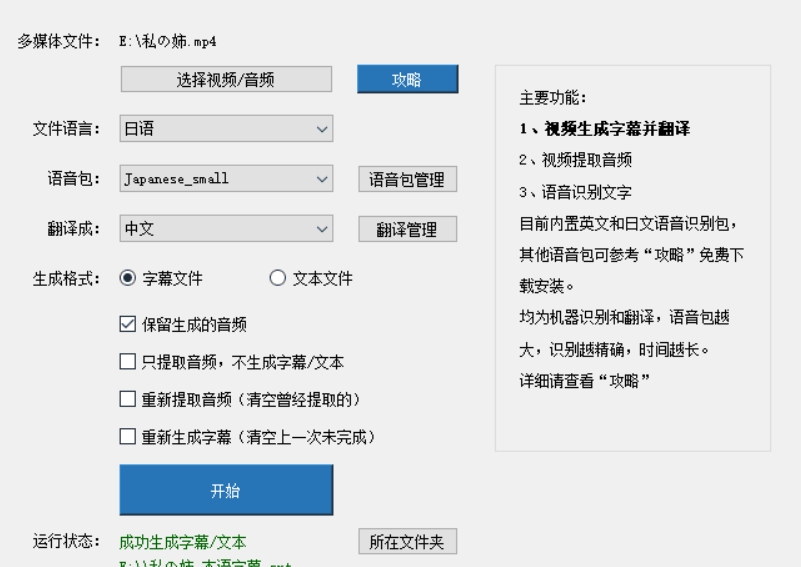The width and height of the screenshot is (801, 567).
Task: Select the 文本文件 radio option
Action: pyautogui.click(x=279, y=279)
